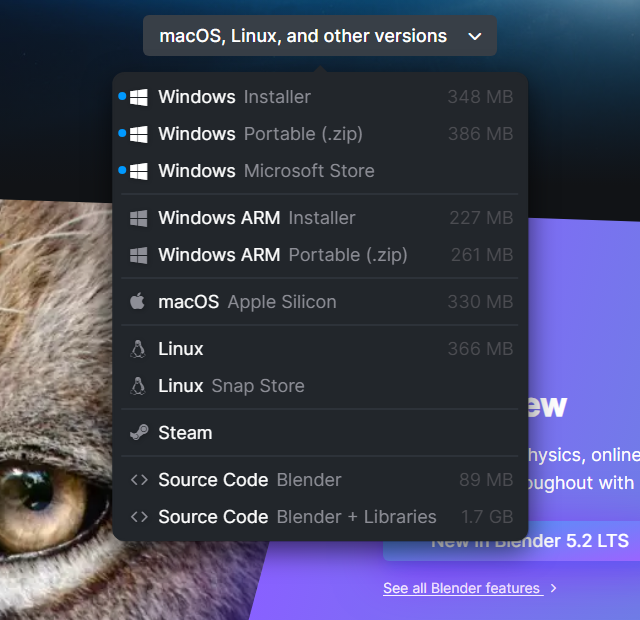Click the 227 MB size label
640x620 pixels.
481,218
